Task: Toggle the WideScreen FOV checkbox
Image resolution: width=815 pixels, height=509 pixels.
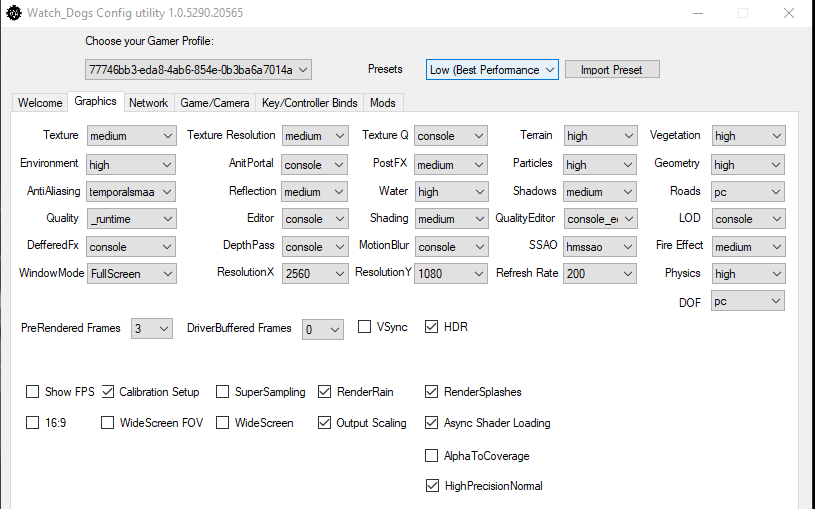Action: pyautogui.click(x=108, y=423)
